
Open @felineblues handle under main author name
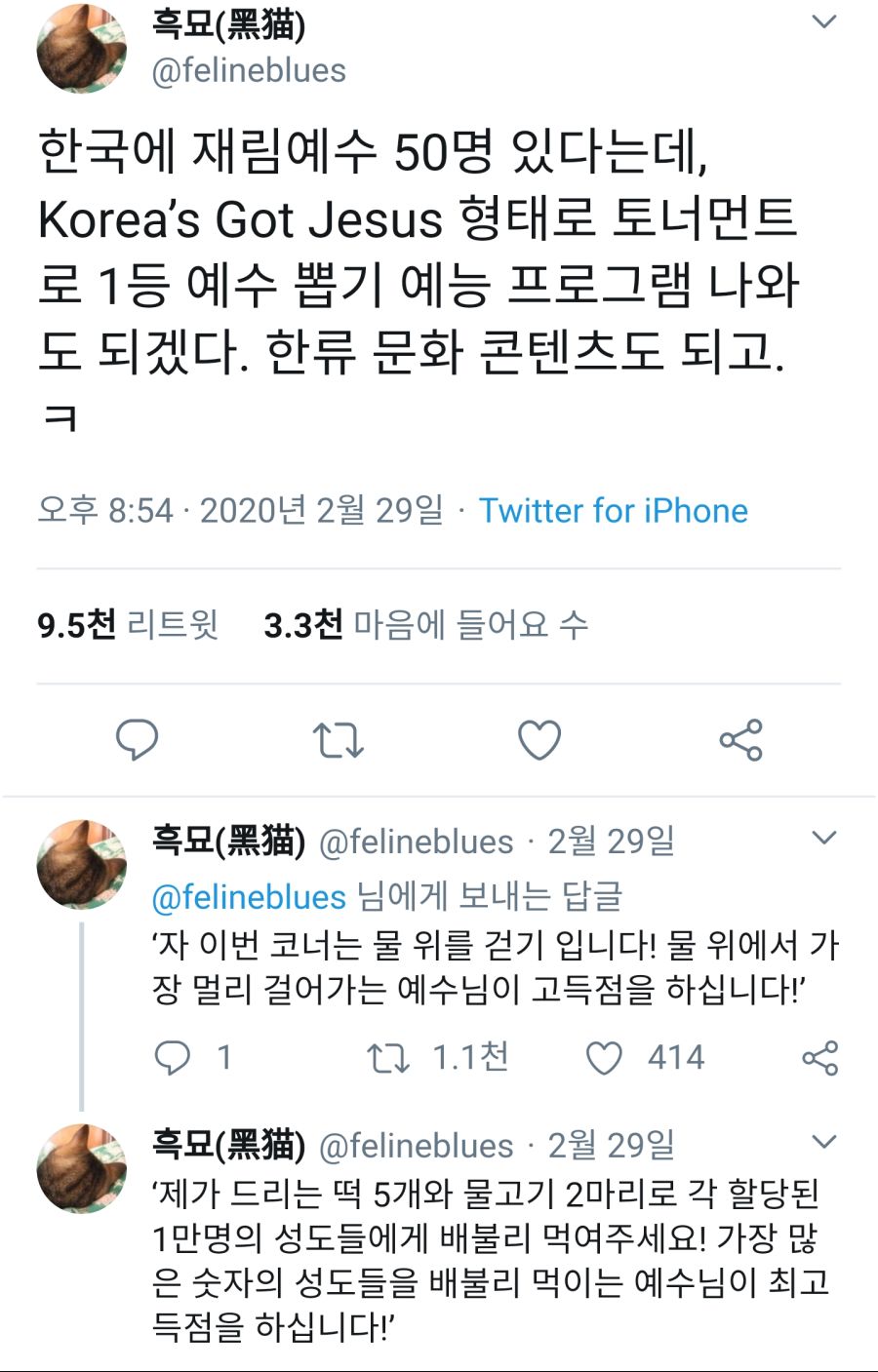pyautogui.click(x=249, y=70)
